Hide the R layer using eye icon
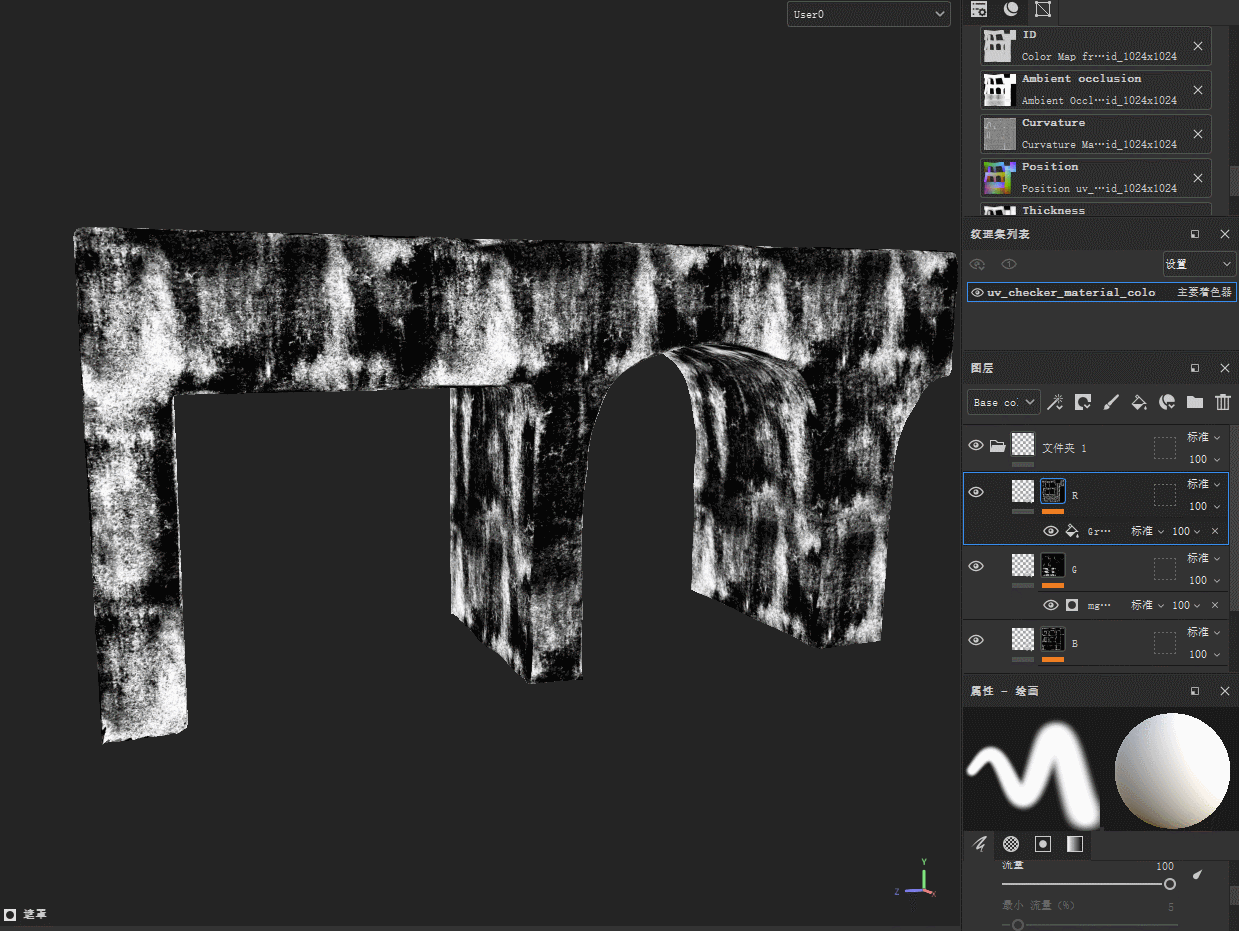This screenshot has width=1239, height=931. pos(976,492)
